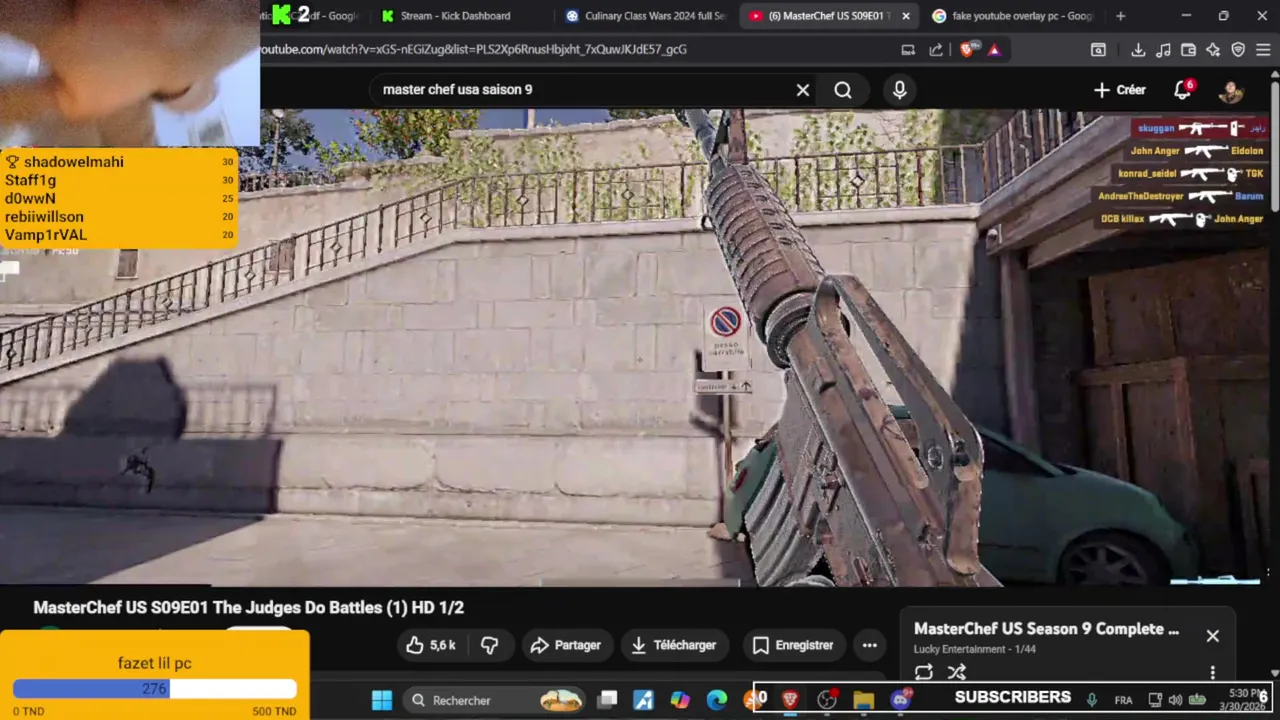Screen dimensions: 1280x720
Task: Toggle playlist shuffle
Action: [957, 673]
